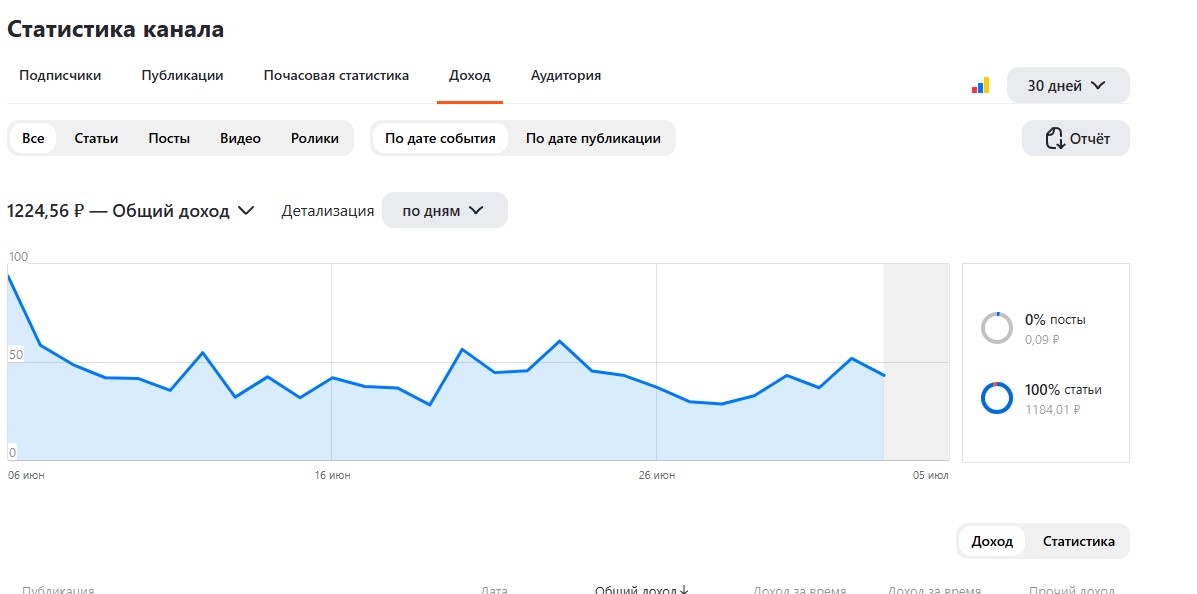Click the 16 июн axis label
1197x594 pixels.
coord(333,476)
